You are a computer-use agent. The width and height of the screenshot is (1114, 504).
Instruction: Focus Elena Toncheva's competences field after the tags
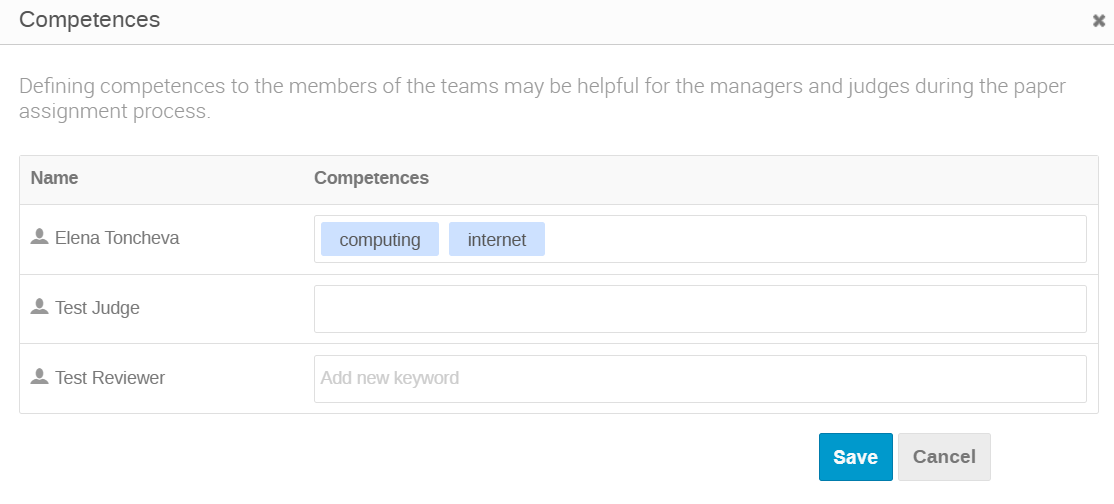click(x=813, y=240)
